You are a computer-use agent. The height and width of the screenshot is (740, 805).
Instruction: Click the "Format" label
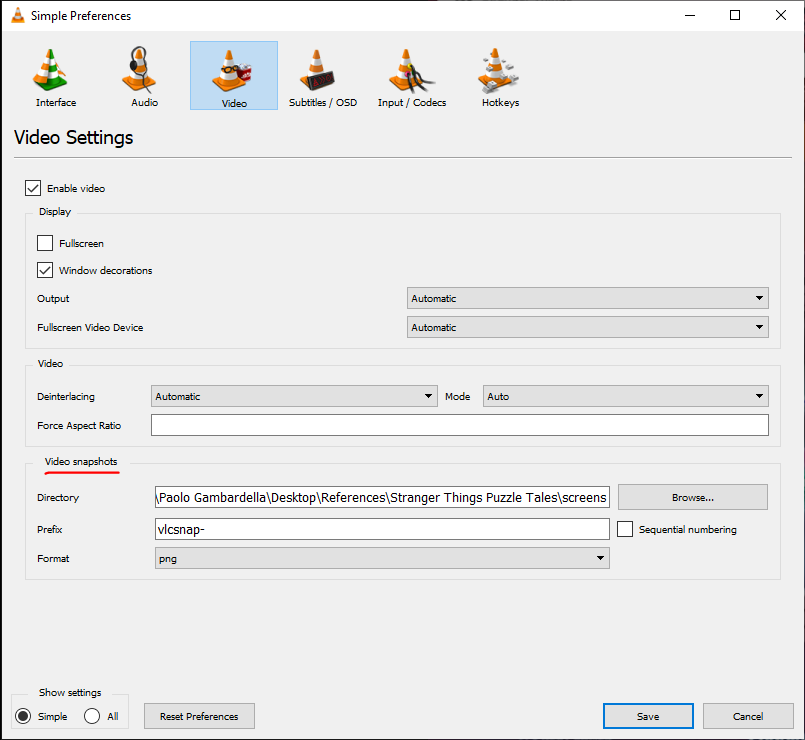pos(53,559)
